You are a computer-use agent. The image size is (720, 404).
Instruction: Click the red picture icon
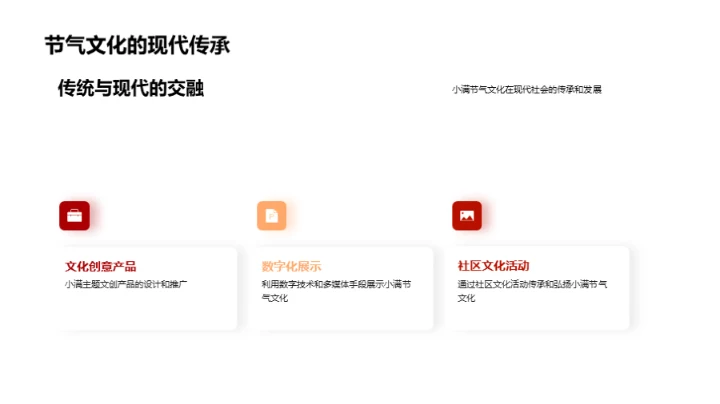point(467,215)
